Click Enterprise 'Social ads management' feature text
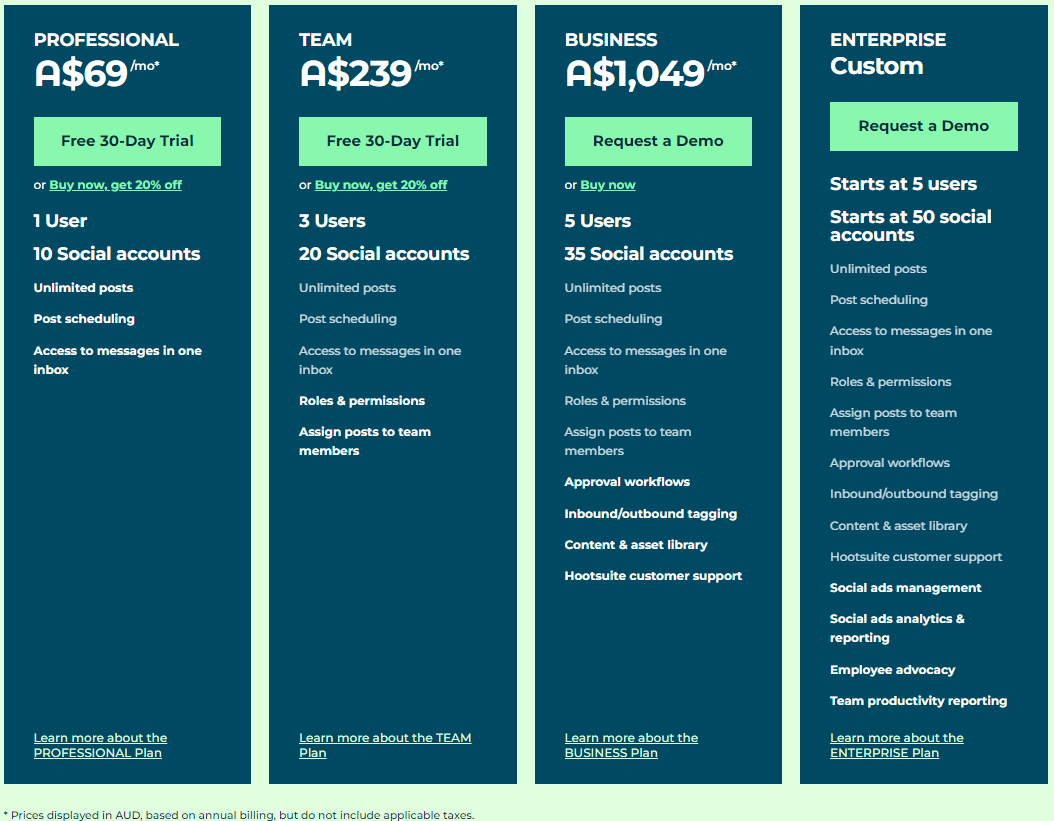This screenshot has width=1054, height=821. click(905, 588)
